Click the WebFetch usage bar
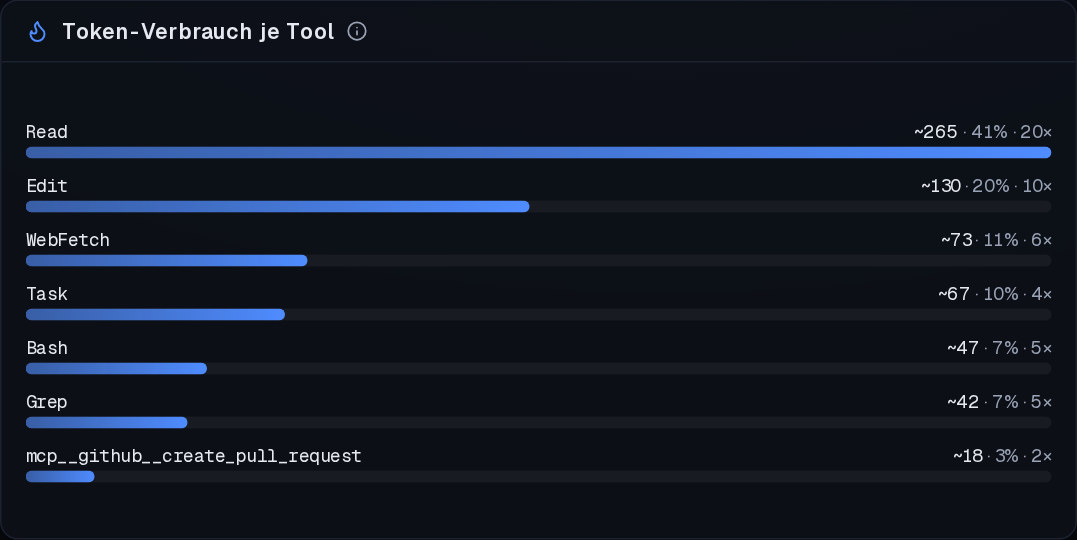Viewport: 1077px width, 540px height. (x=538, y=260)
